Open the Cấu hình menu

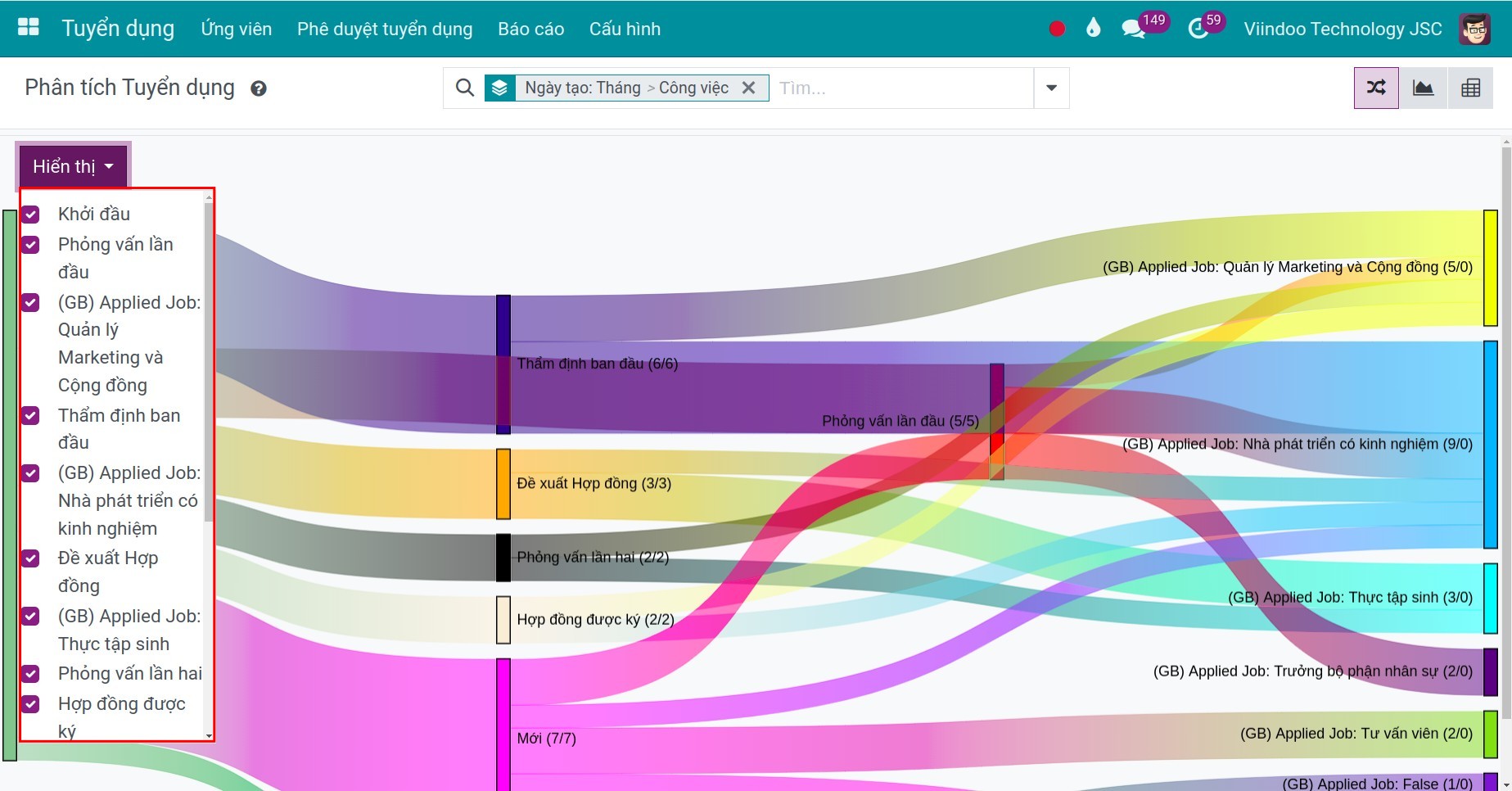pyautogui.click(x=625, y=29)
